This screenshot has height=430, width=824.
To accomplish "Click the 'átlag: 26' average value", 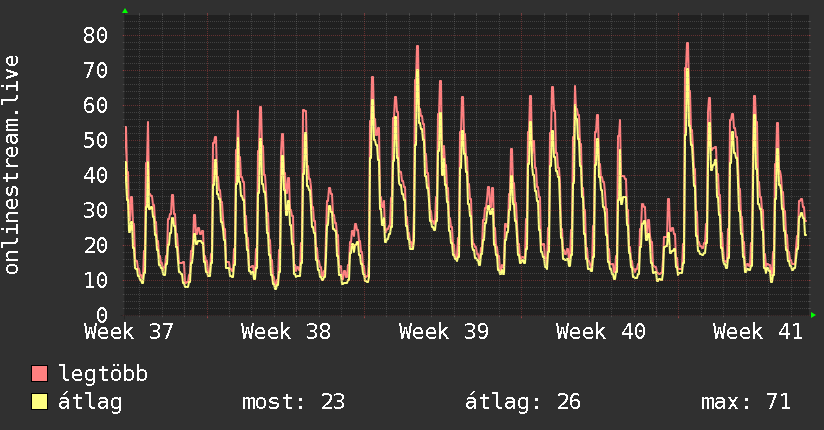I will (x=523, y=402).
